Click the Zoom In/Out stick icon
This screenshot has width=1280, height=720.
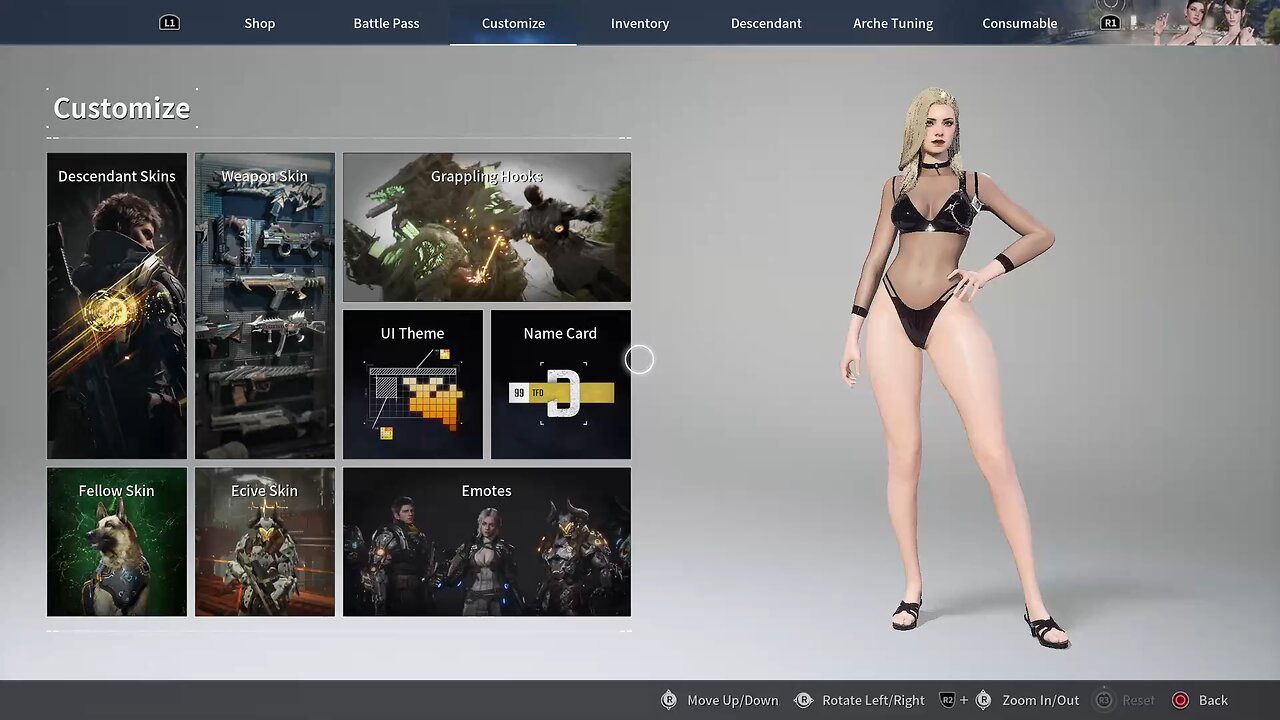983,700
